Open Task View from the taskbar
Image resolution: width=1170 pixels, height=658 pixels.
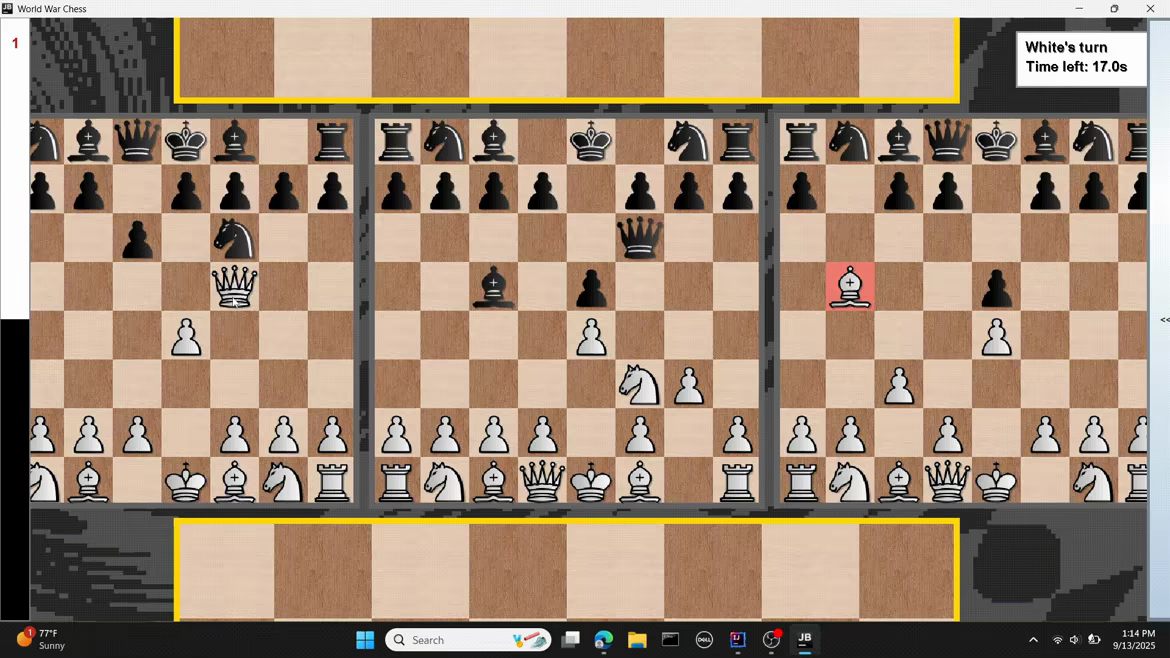pos(571,640)
